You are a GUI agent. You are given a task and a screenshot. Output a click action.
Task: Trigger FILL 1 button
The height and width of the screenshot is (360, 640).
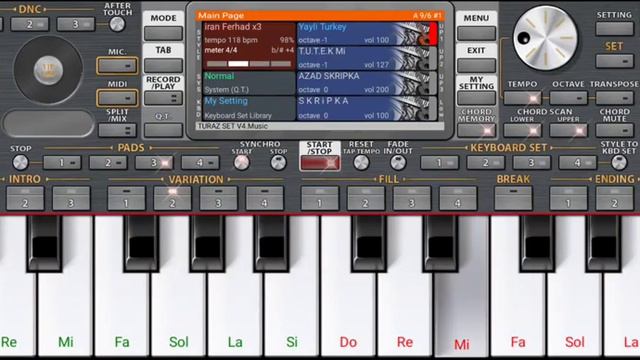coord(320,198)
